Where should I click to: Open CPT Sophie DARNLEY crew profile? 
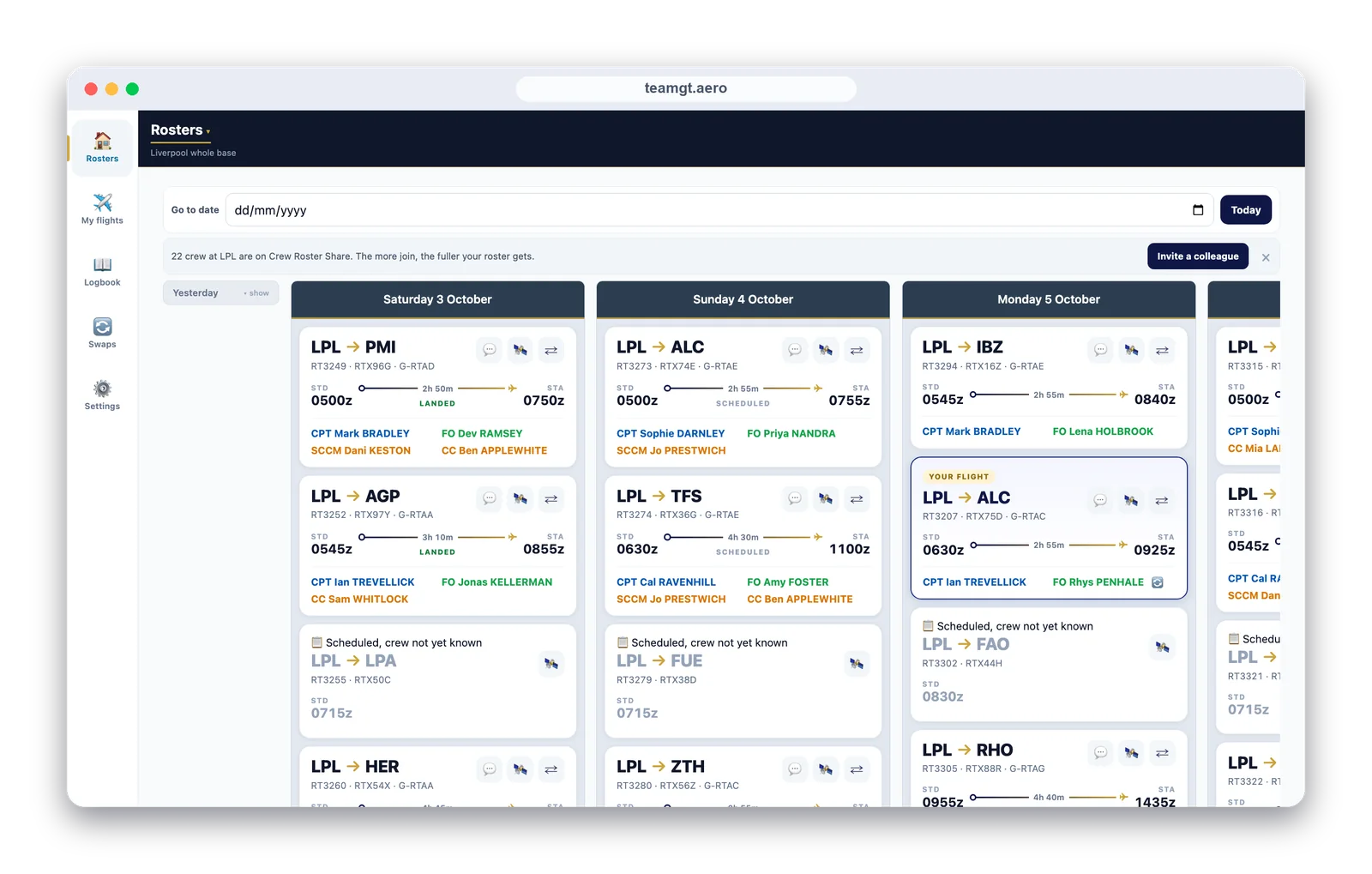click(x=671, y=434)
